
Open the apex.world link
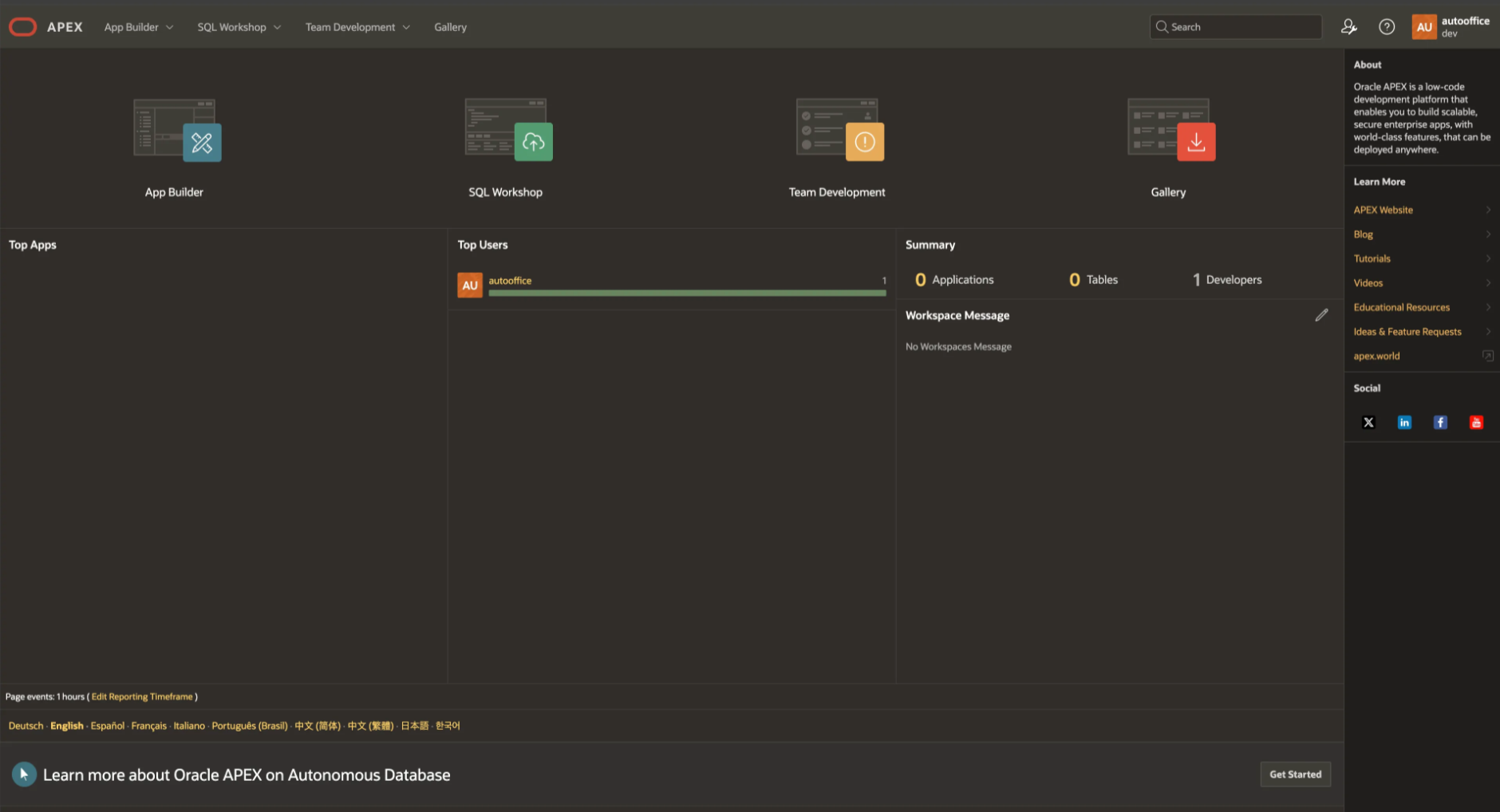coord(1376,356)
